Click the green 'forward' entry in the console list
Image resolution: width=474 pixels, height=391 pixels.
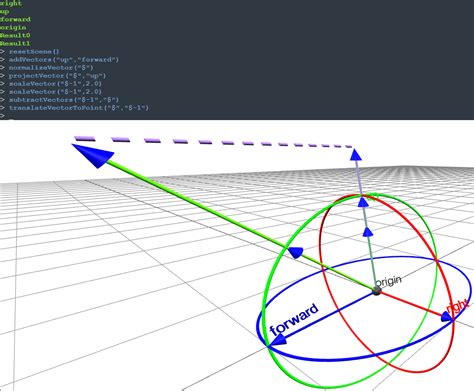point(15,19)
